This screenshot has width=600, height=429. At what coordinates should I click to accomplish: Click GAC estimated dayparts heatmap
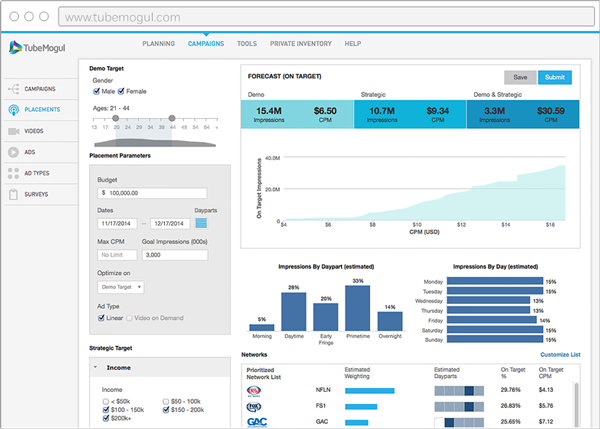tap(459, 422)
